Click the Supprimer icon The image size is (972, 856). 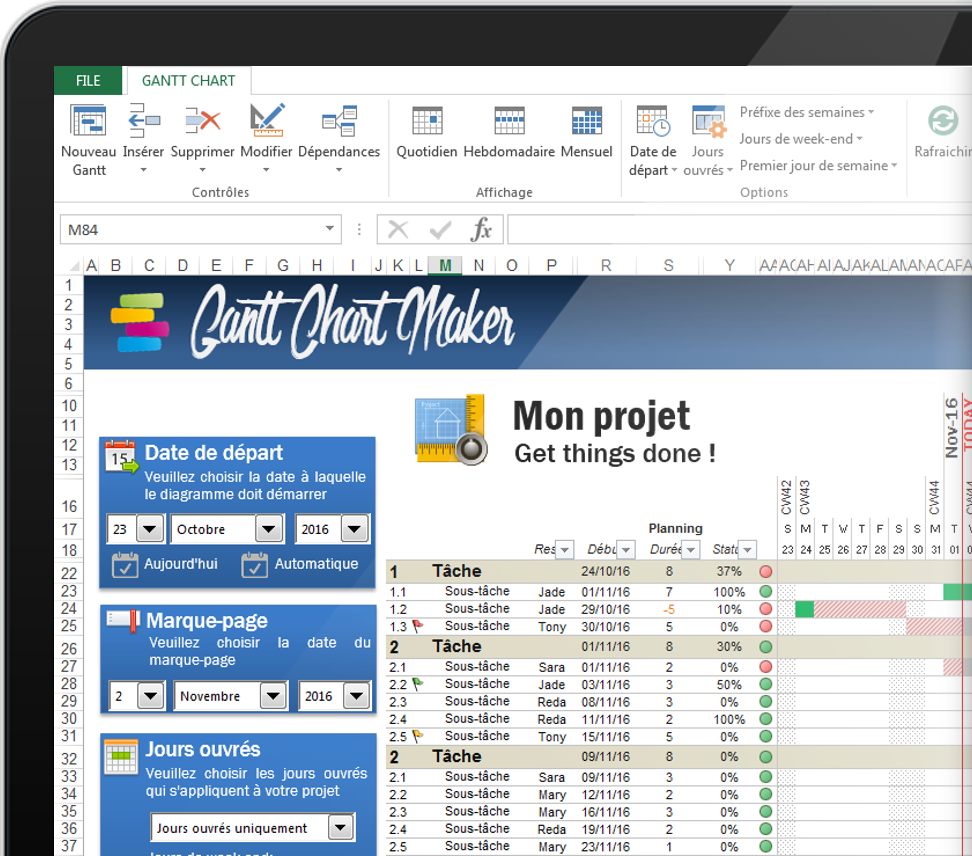coord(202,121)
